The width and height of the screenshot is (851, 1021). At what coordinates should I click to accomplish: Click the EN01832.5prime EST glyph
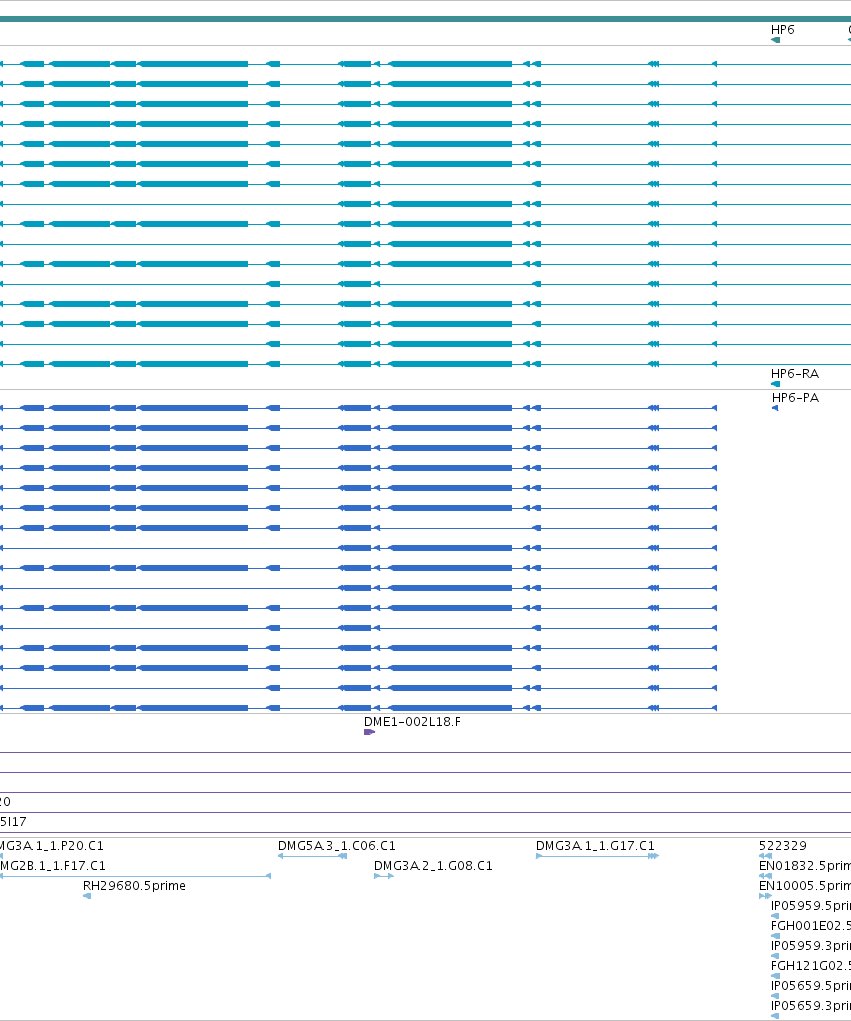pyautogui.click(x=765, y=876)
